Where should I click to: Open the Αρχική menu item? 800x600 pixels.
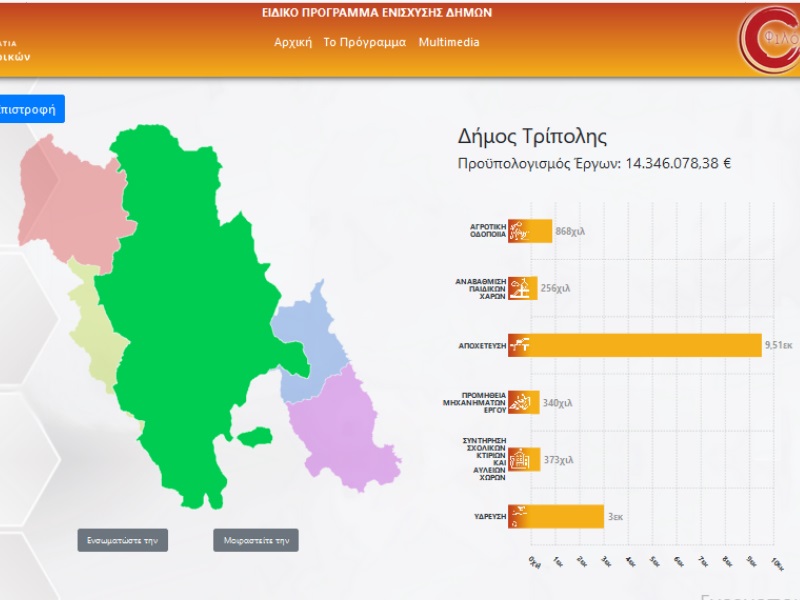tap(293, 42)
